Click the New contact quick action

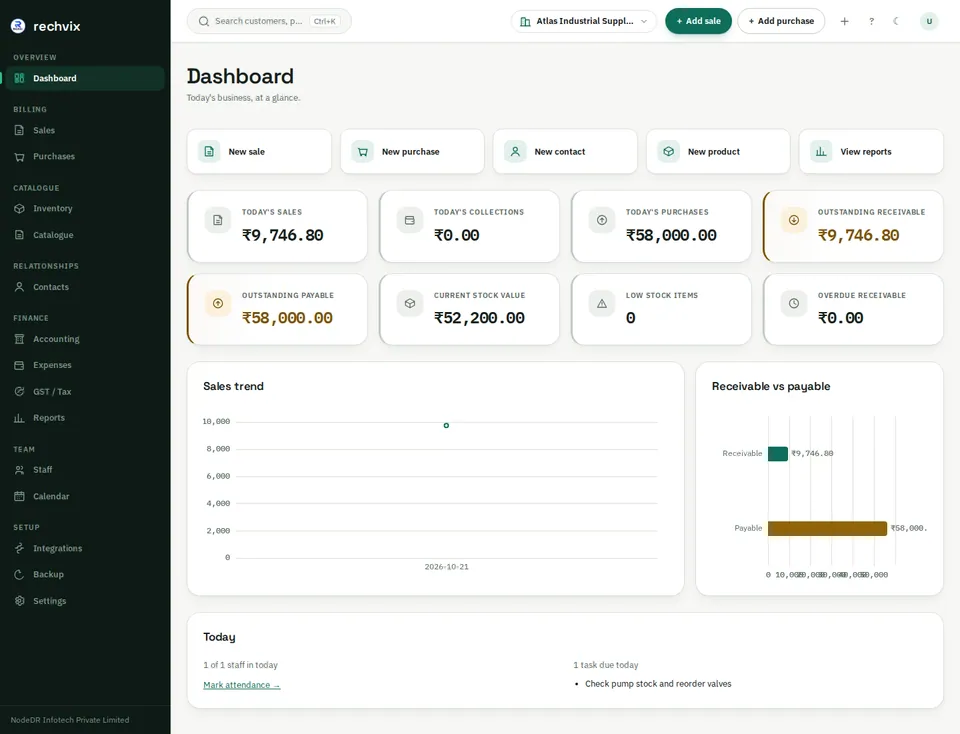(565, 152)
